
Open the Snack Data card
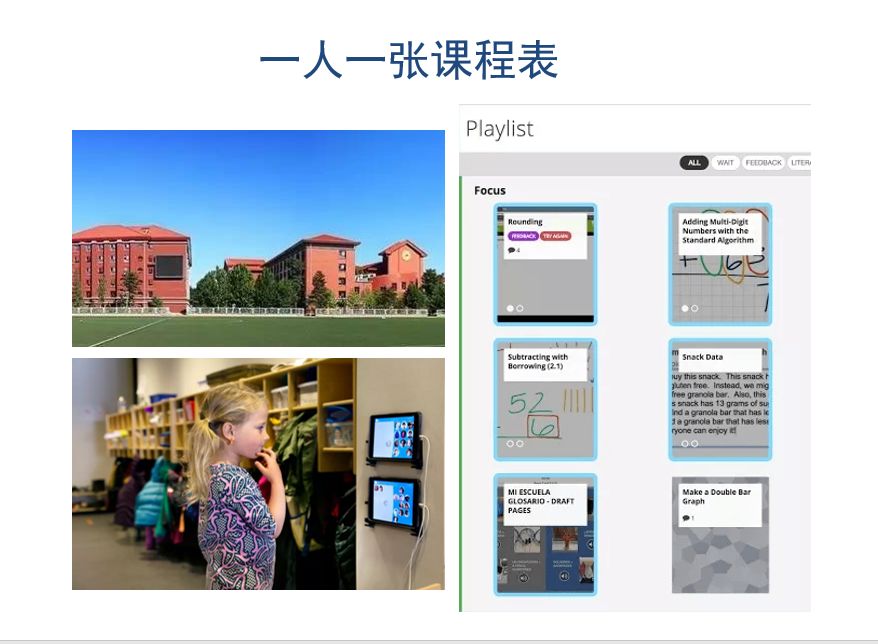tap(720, 399)
